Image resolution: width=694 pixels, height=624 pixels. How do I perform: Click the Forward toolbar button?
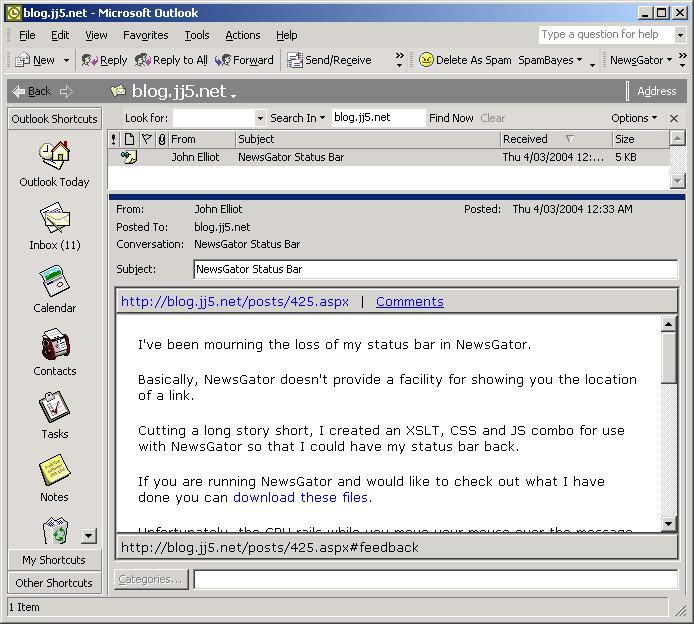pos(244,60)
